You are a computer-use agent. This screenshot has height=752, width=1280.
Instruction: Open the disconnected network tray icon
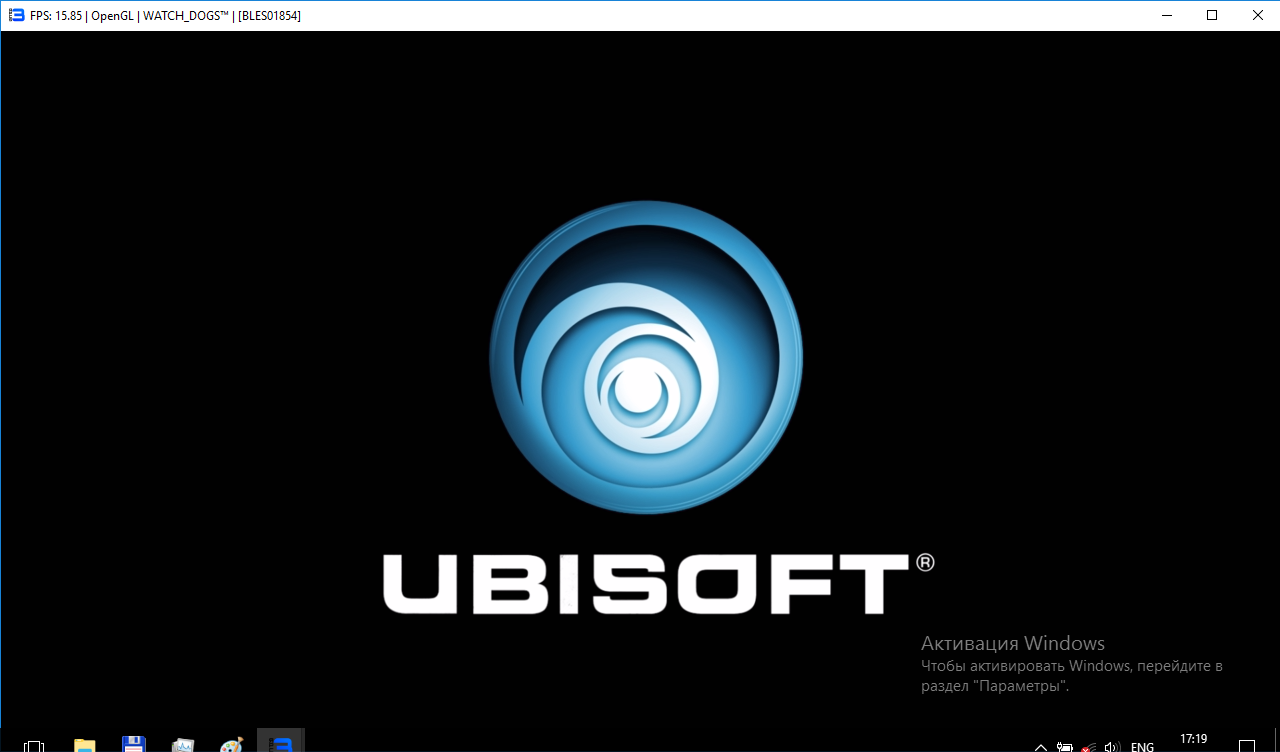[x=1088, y=747]
